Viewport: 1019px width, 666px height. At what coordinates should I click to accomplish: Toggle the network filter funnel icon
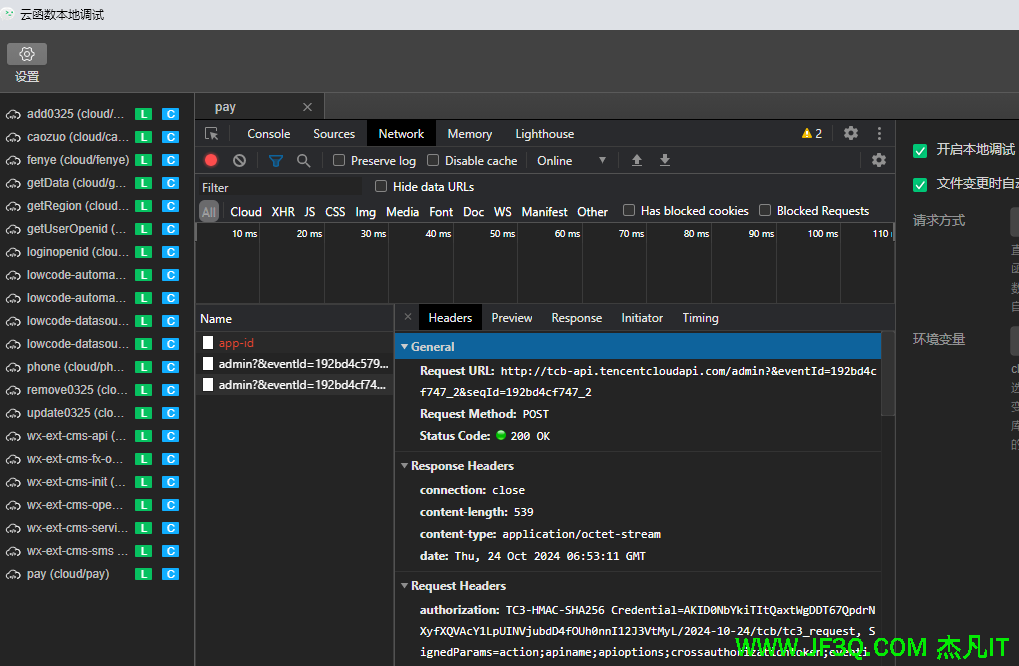pyautogui.click(x=276, y=160)
